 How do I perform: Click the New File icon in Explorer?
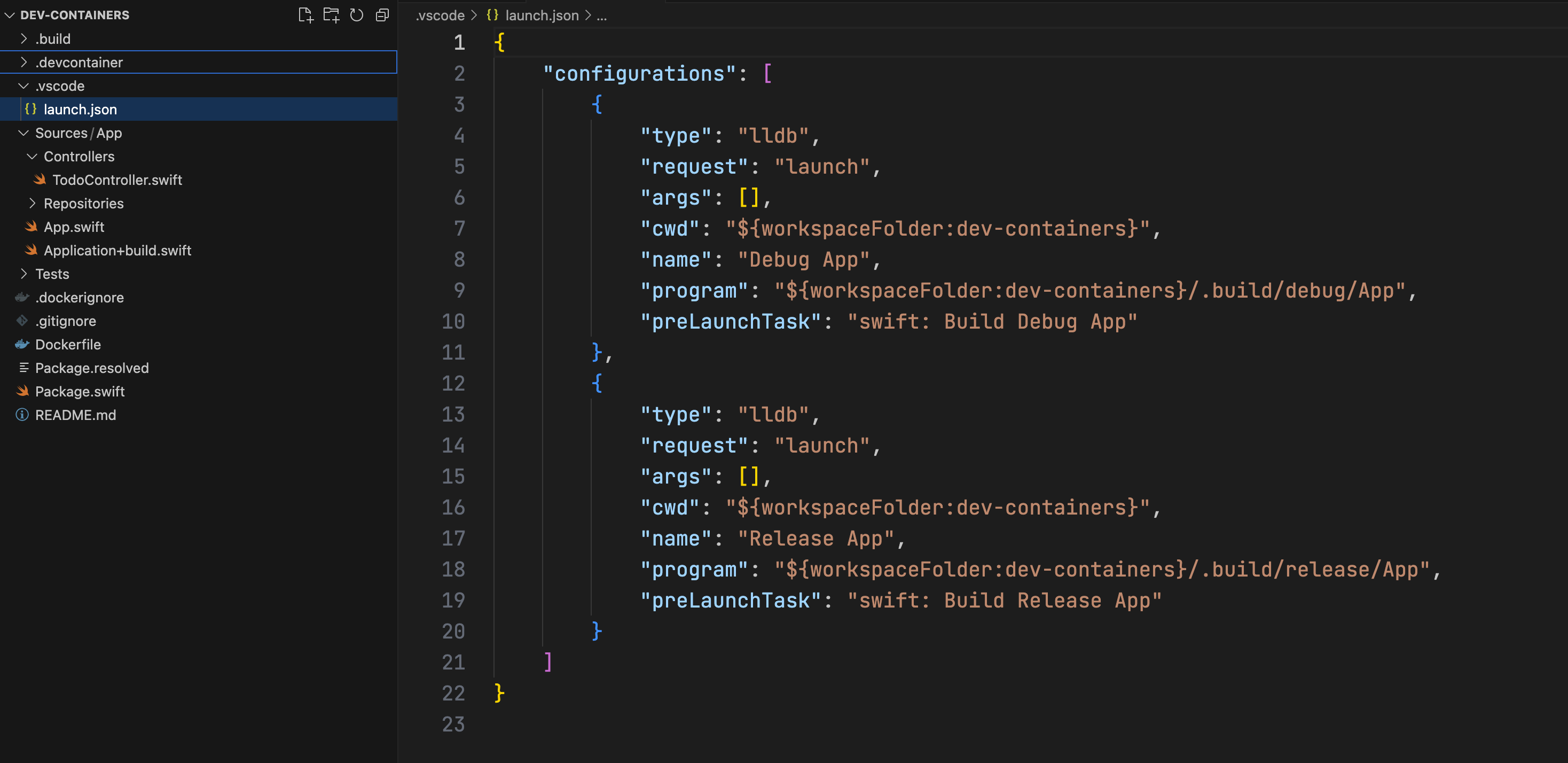pyautogui.click(x=306, y=15)
